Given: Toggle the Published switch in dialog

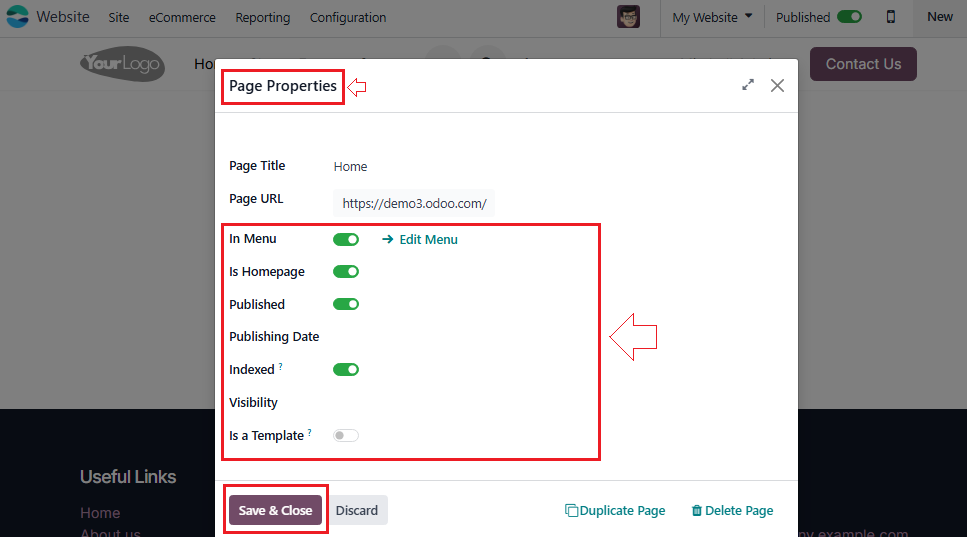Looking at the screenshot, I should [346, 305].
